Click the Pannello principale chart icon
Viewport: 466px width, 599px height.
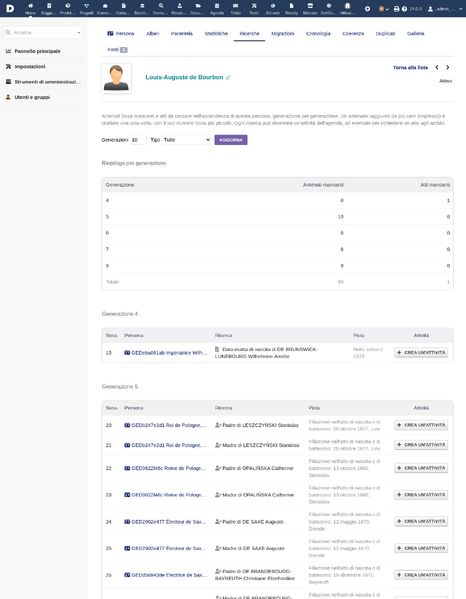coord(8,51)
